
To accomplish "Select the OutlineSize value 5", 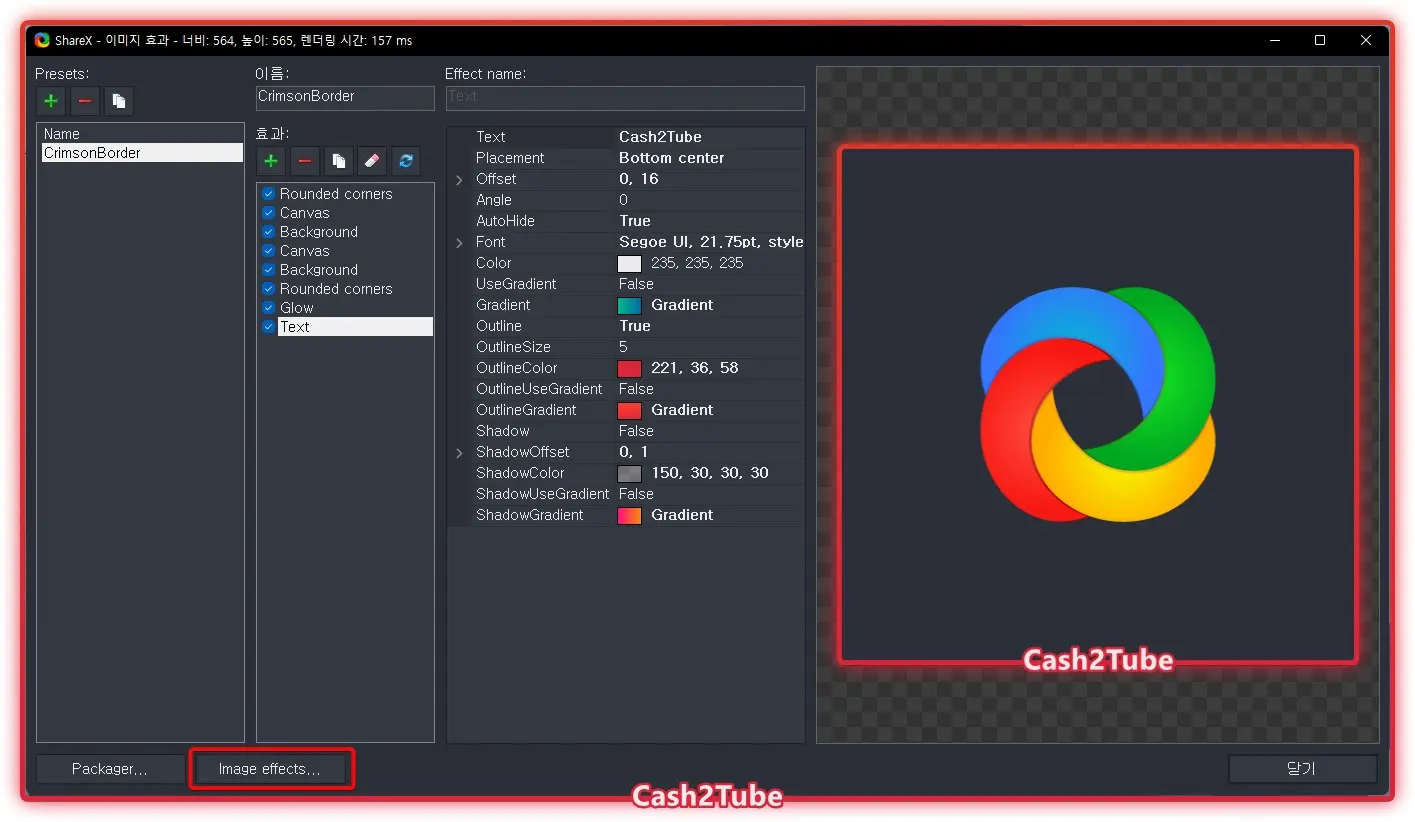I will tap(623, 347).
